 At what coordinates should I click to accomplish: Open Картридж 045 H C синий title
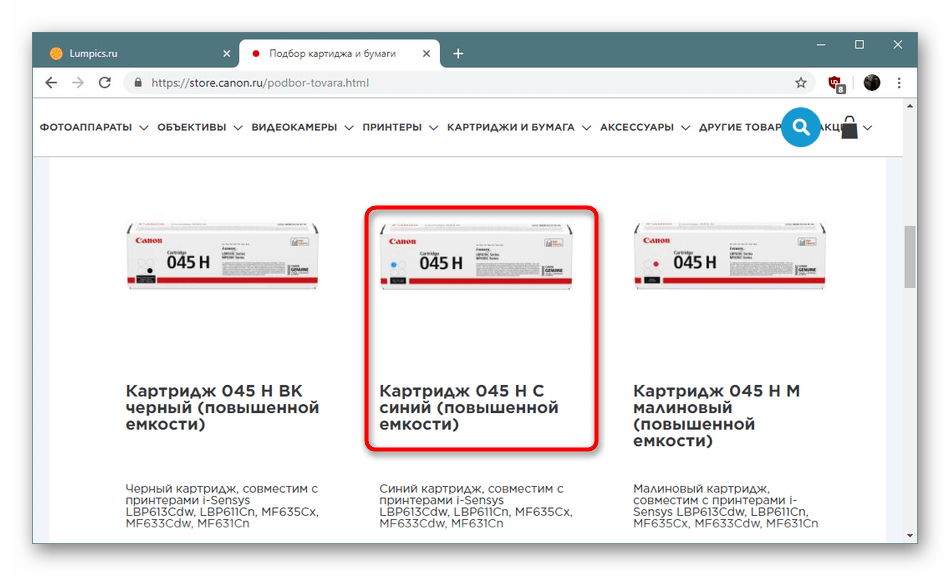tap(469, 408)
